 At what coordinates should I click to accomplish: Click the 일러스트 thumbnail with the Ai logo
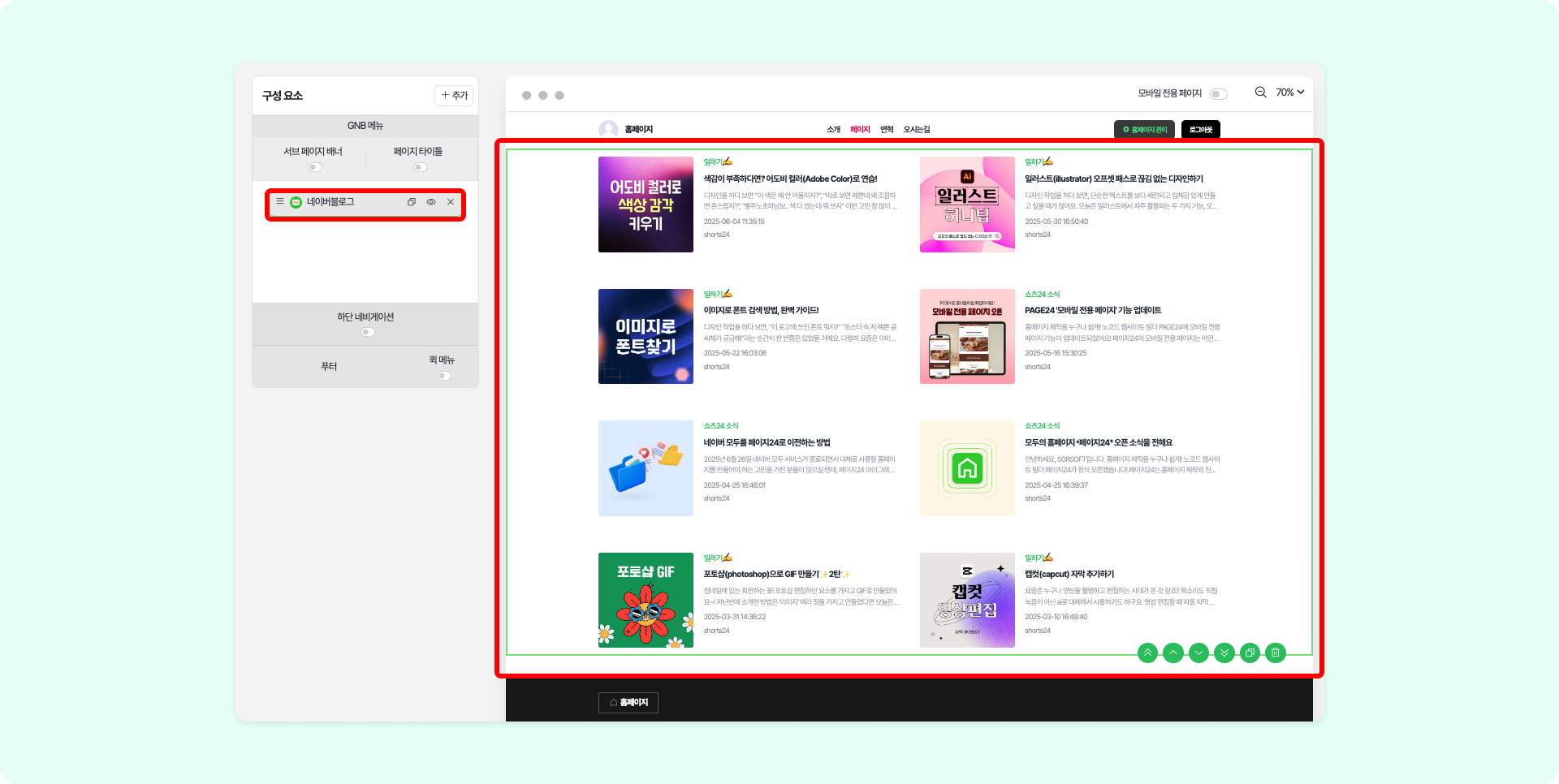(967, 205)
